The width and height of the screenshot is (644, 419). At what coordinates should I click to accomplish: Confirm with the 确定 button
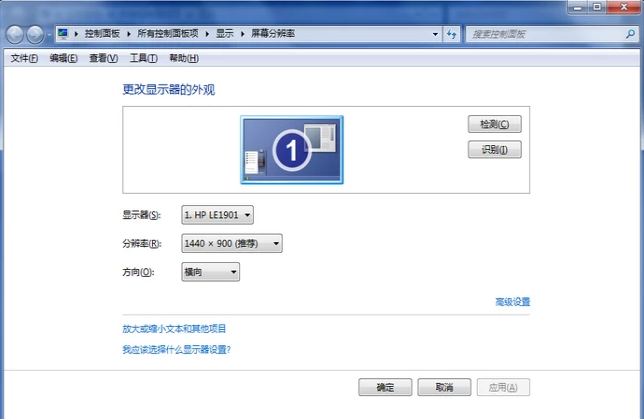pyautogui.click(x=385, y=387)
